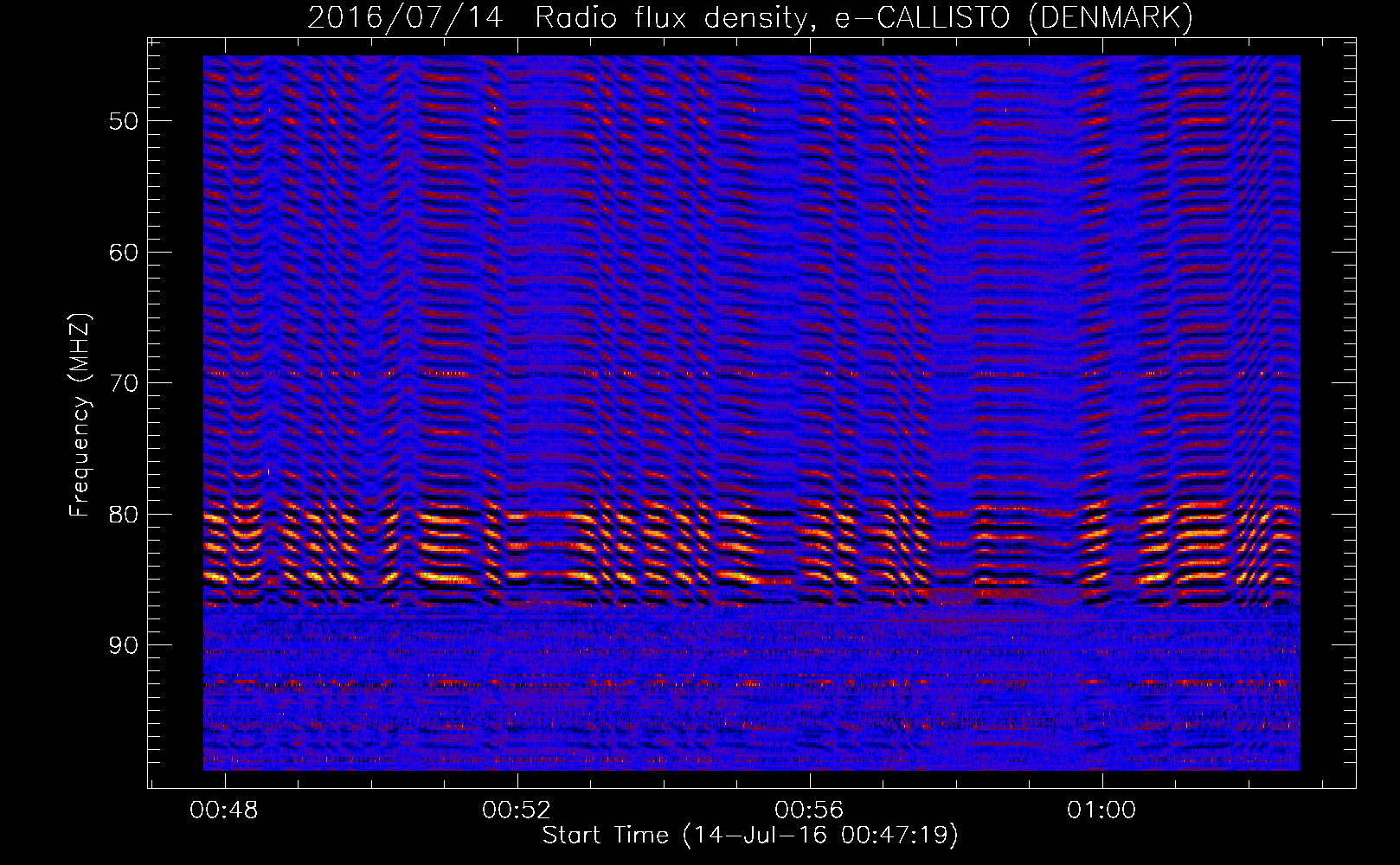
Task: Click the 'e-CALLISTO (DENMARK)' title label
Action: pos(1014,18)
